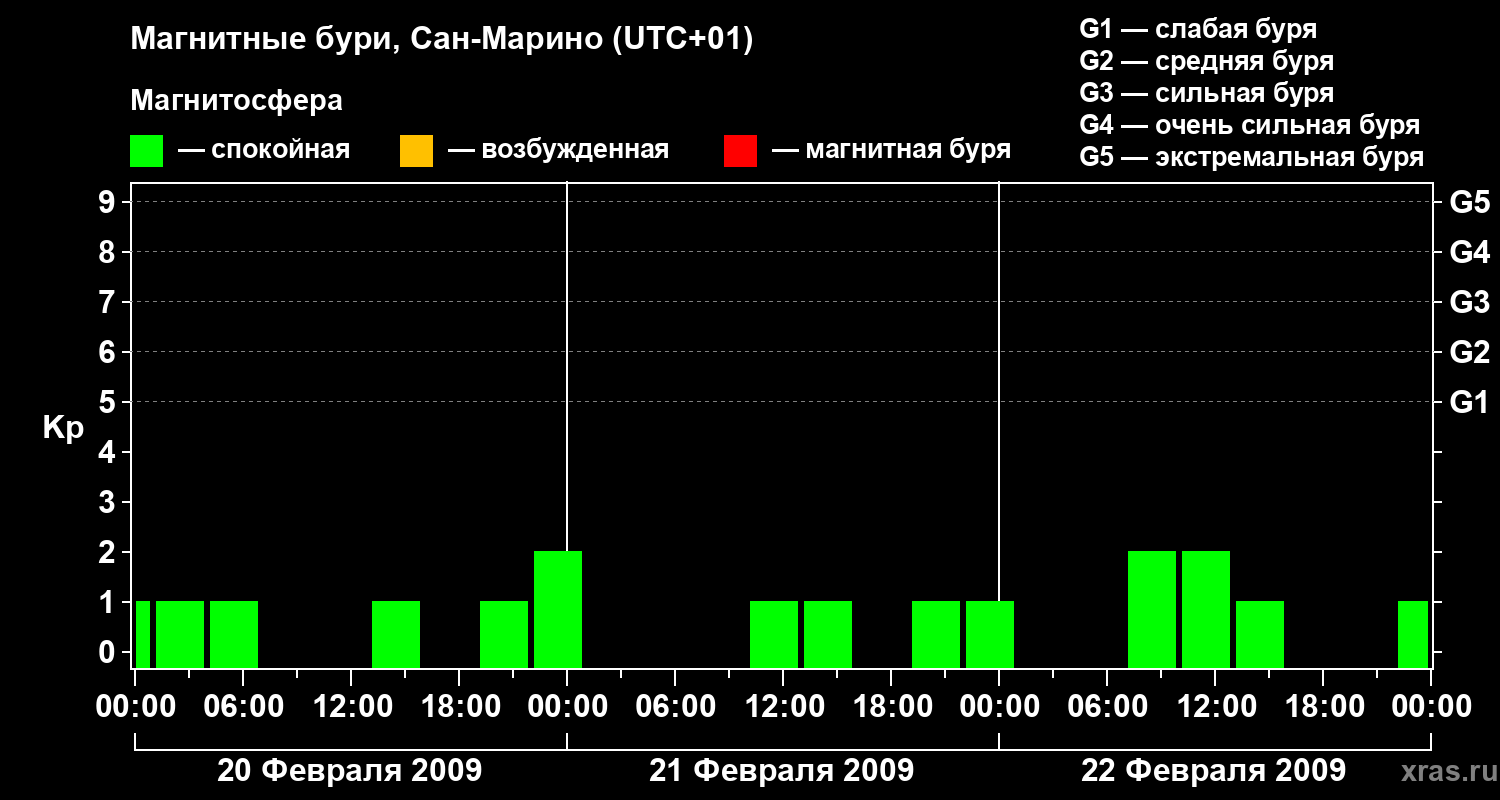
Task: Click '00:00' label between 20 and 21 Февраля
Action: (567, 706)
